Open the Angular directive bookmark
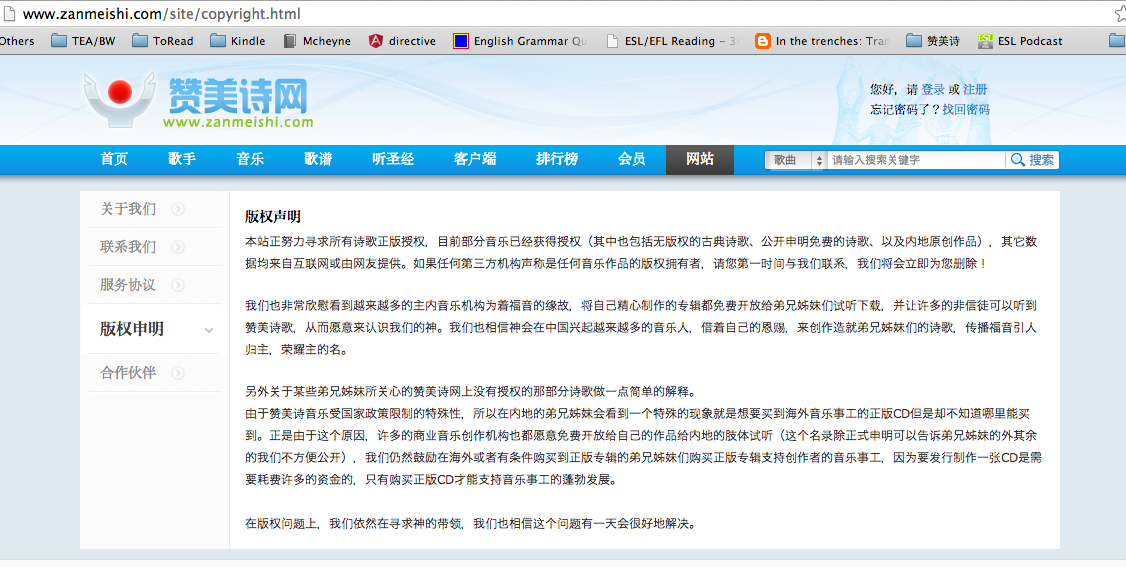The height and width of the screenshot is (567, 1126). [402, 41]
